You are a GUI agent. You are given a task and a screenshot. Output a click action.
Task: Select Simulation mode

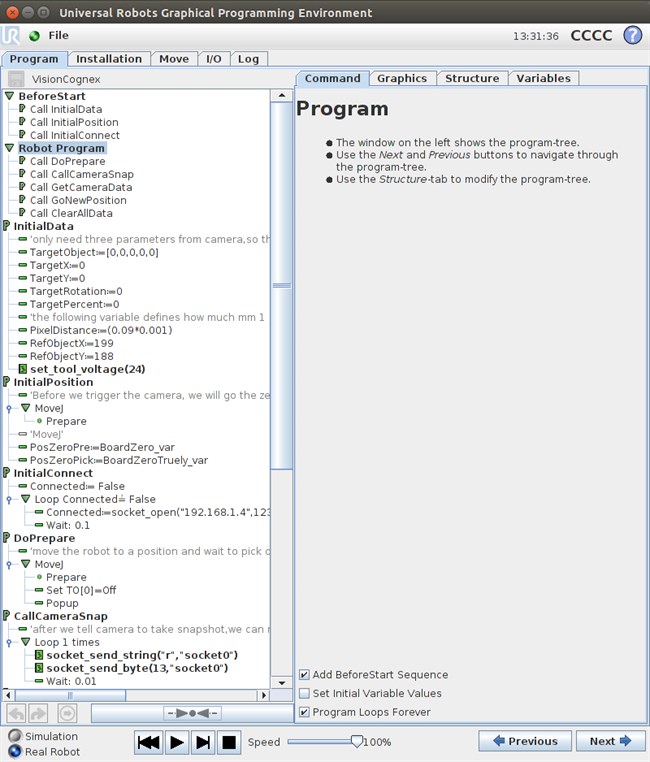click(x=16, y=736)
